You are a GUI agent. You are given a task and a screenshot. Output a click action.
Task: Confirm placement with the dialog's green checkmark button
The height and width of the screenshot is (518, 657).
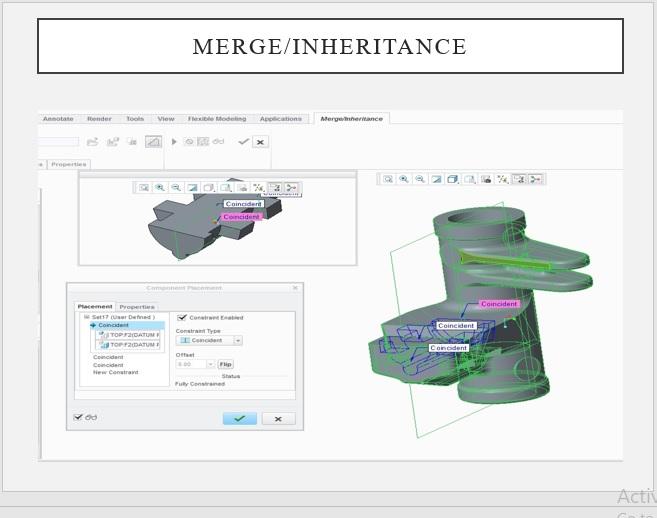point(239,419)
